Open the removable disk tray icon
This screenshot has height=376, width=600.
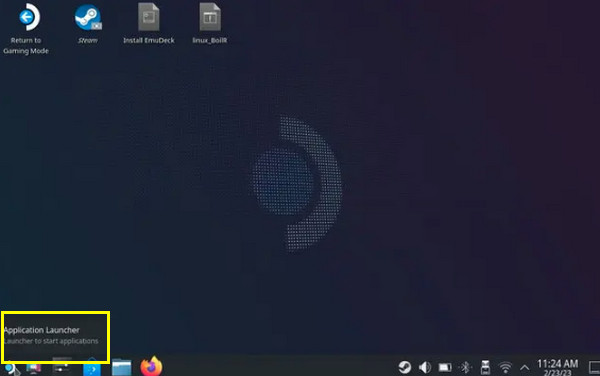point(485,367)
